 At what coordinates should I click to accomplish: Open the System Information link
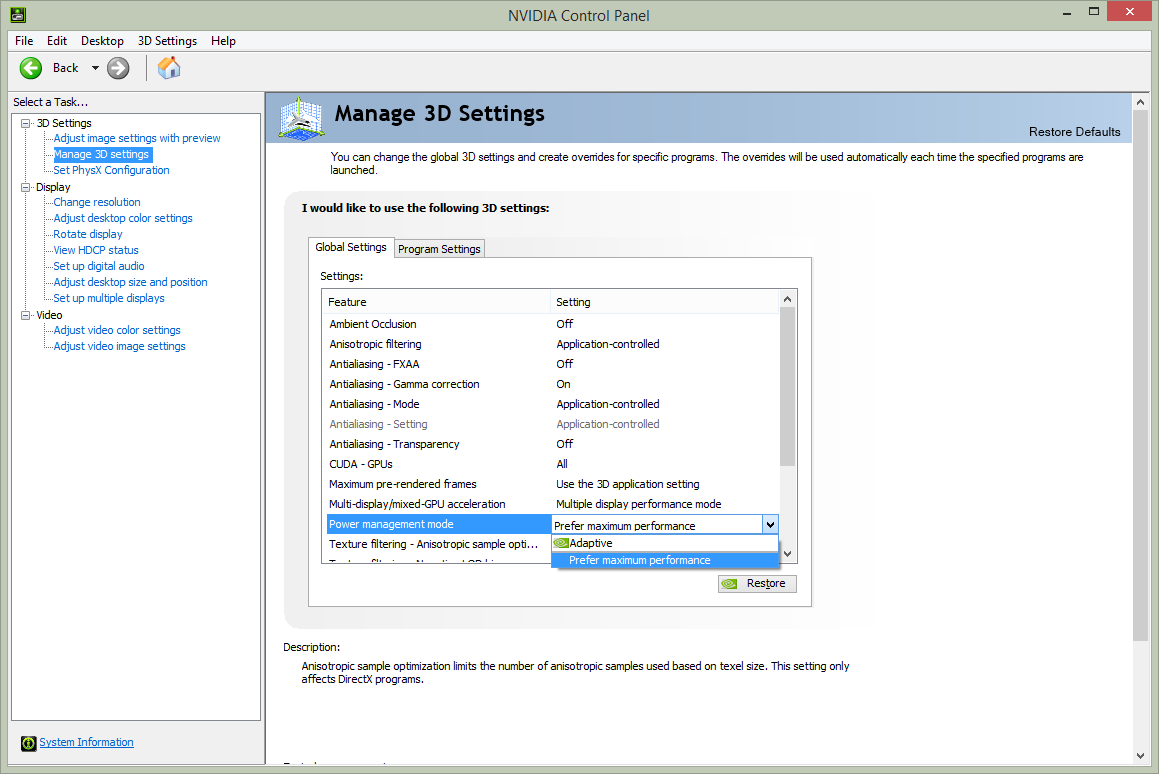coord(86,742)
